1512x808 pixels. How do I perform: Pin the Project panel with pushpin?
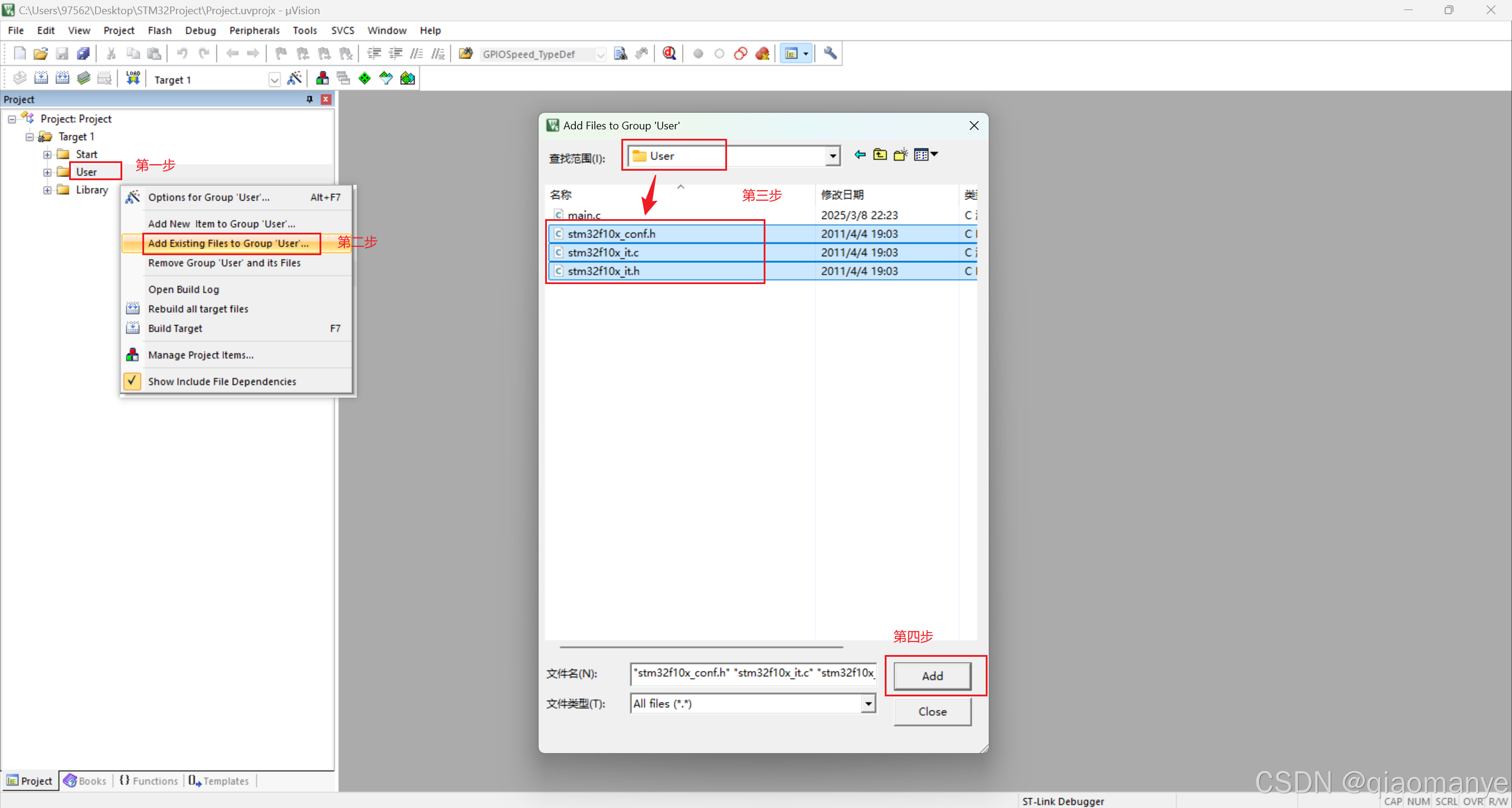click(309, 99)
